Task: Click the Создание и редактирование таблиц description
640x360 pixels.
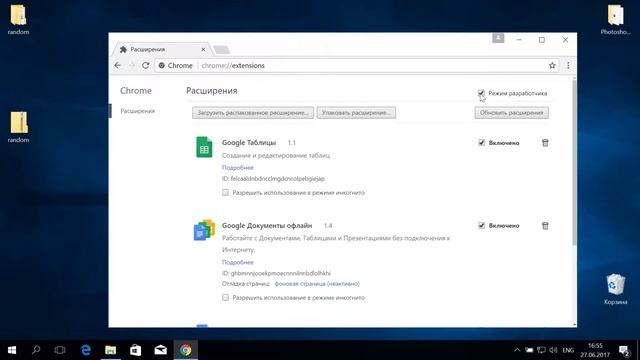Action: (x=276, y=156)
